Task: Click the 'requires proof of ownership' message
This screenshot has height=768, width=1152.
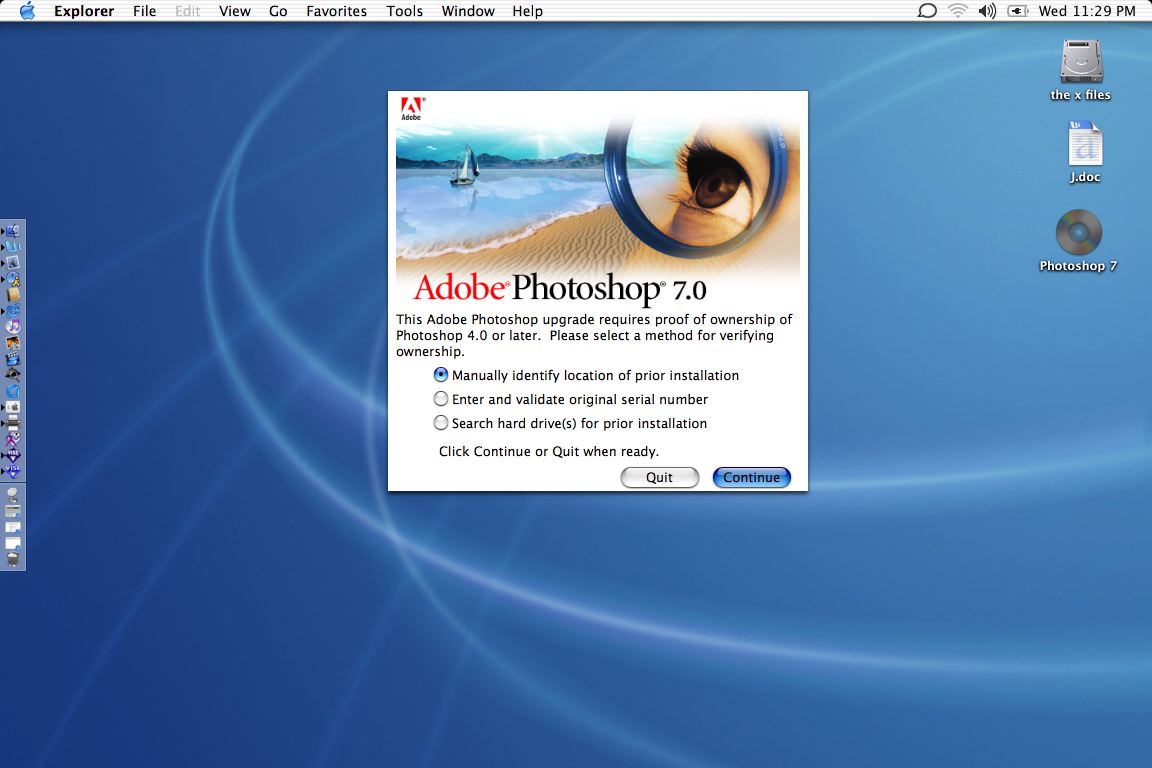Action: click(x=594, y=335)
